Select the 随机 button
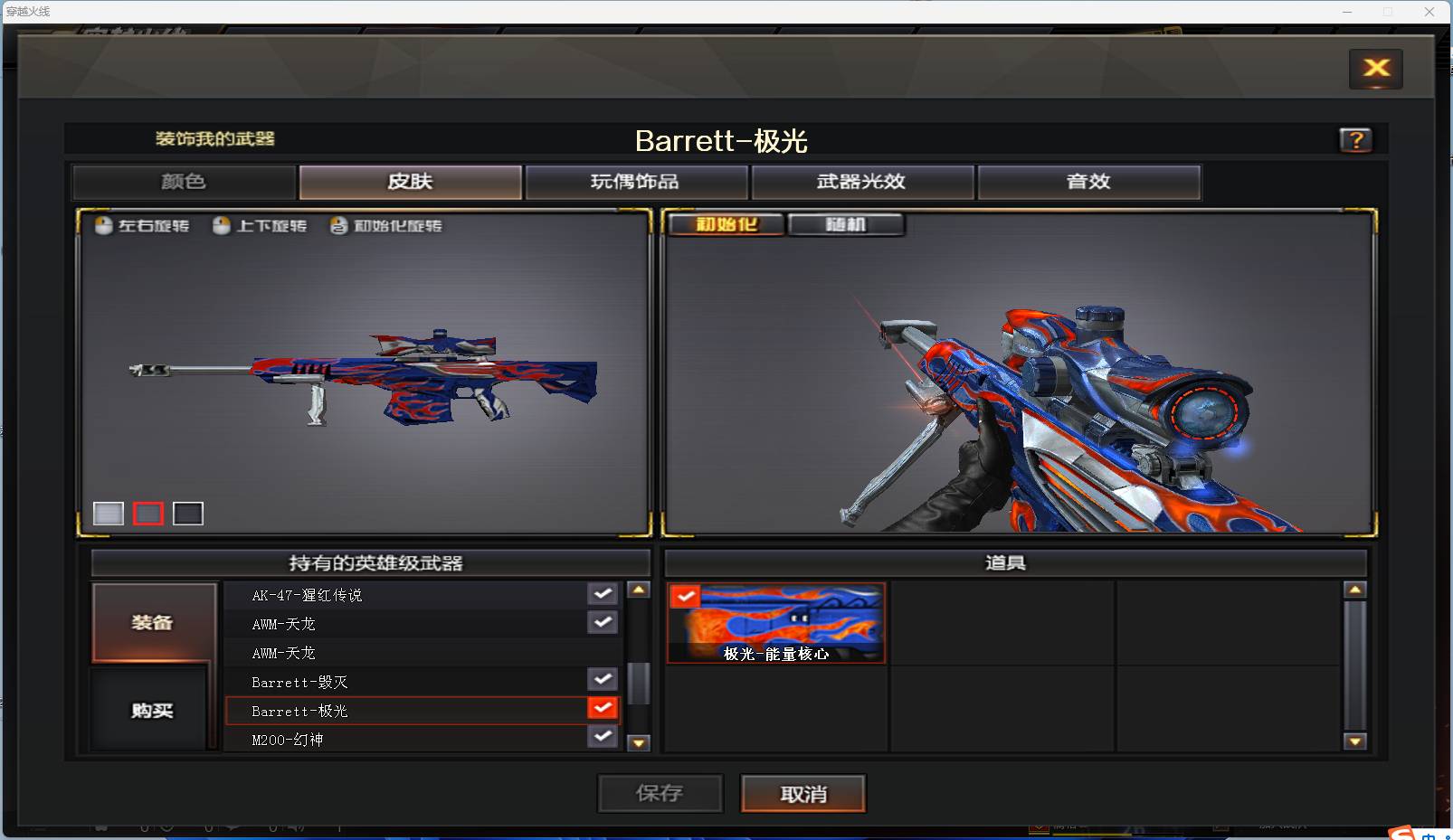The height and width of the screenshot is (840, 1453). click(846, 224)
